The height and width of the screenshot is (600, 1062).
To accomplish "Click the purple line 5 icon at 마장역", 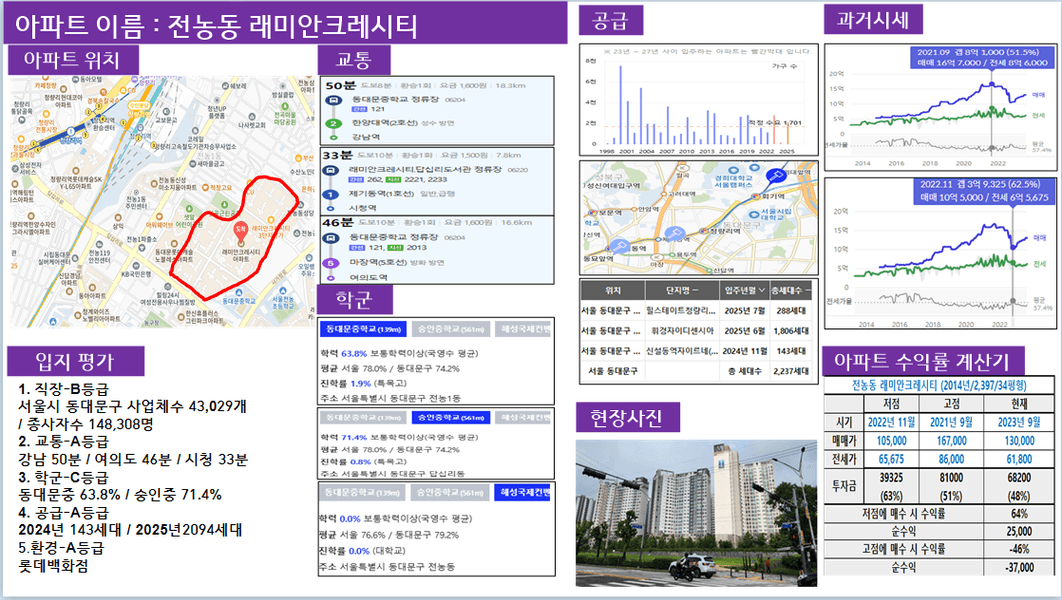I will click(331, 263).
